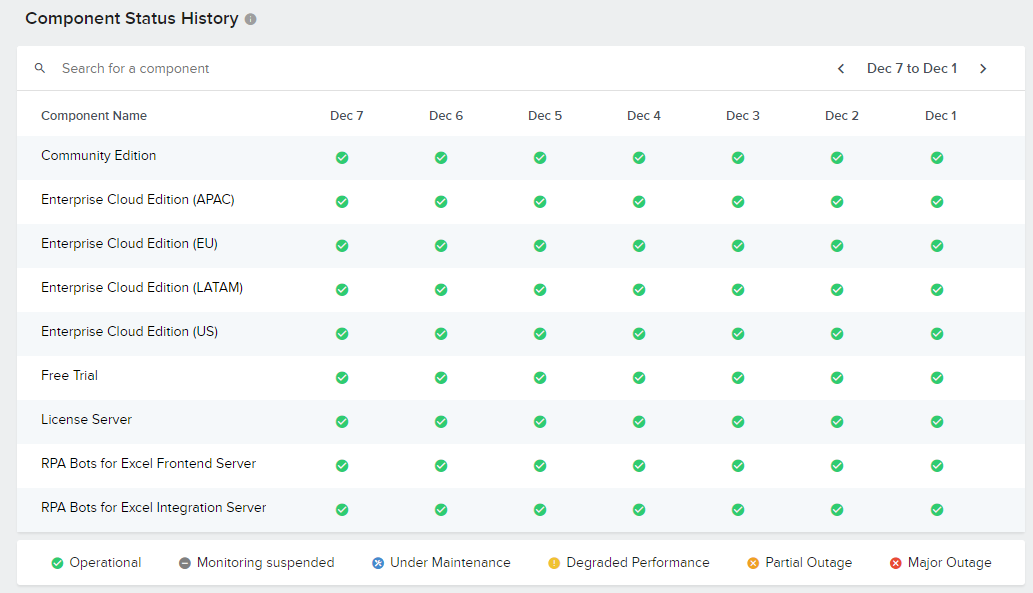Viewport: 1033px width, 593px height.
Task: Click Enterprise Cloud Edition (EU) status for Dec 5
Action: (540, 246)
